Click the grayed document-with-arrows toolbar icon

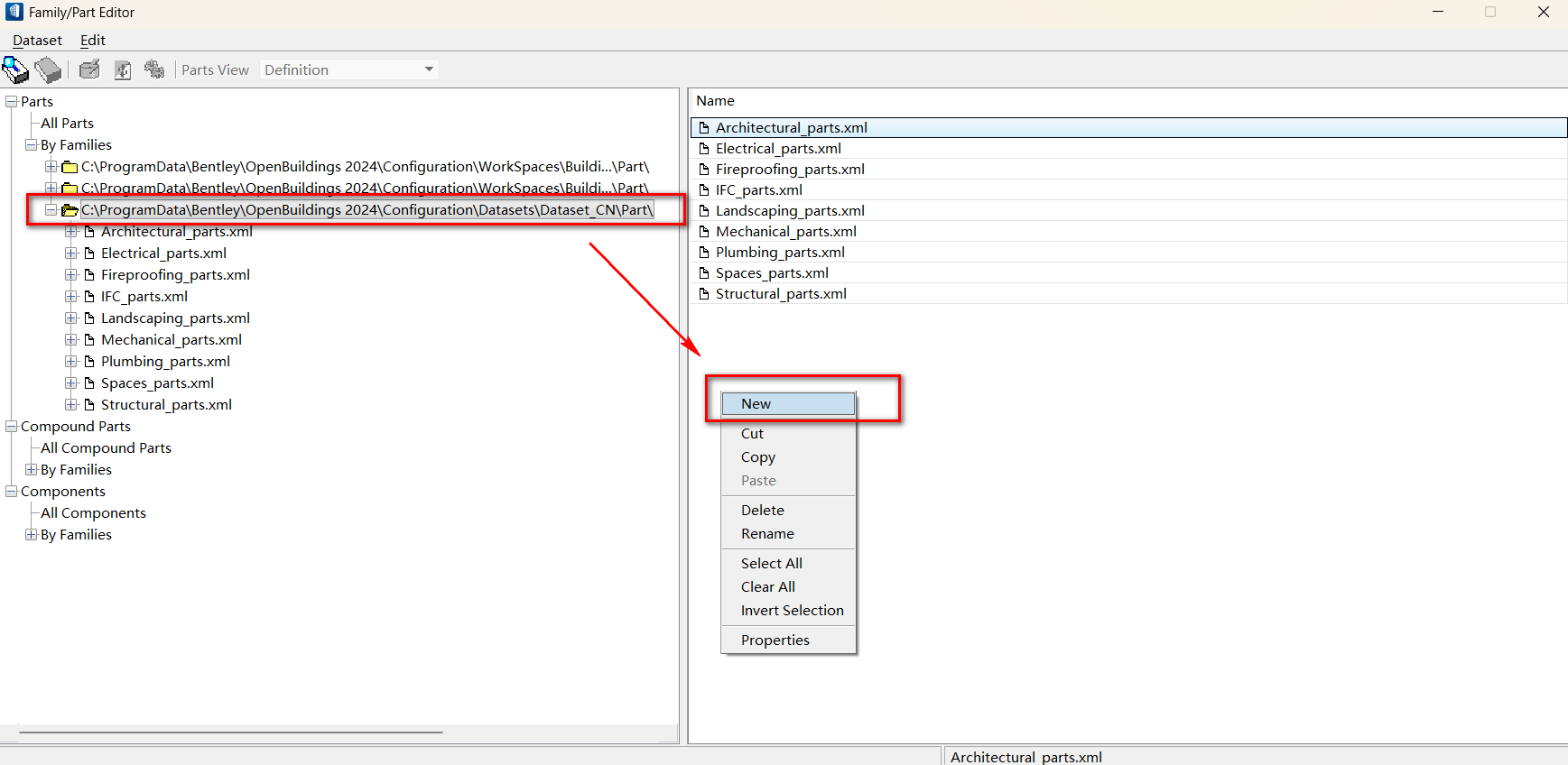tap(123, 69)
